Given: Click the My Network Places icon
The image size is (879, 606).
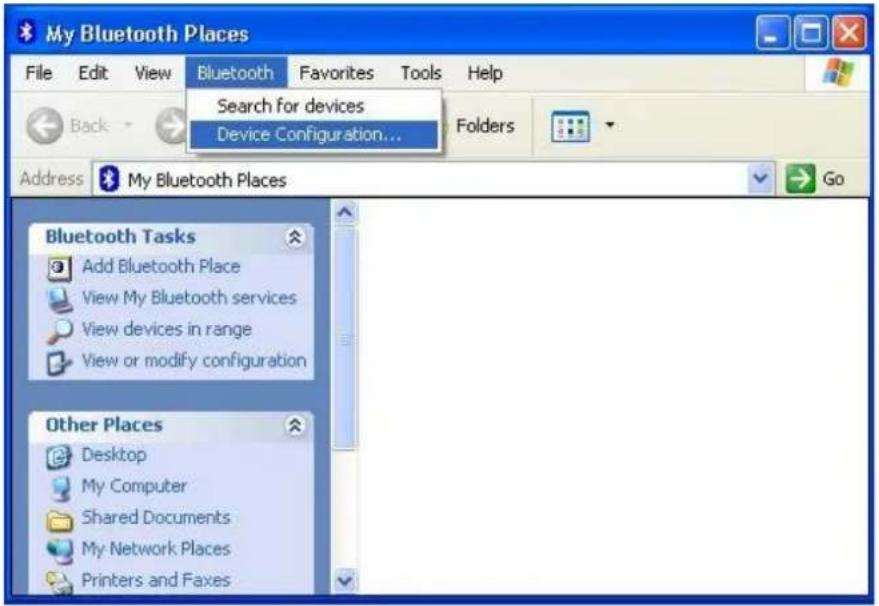Looking at the screenshot, I should tap(59, 551).
